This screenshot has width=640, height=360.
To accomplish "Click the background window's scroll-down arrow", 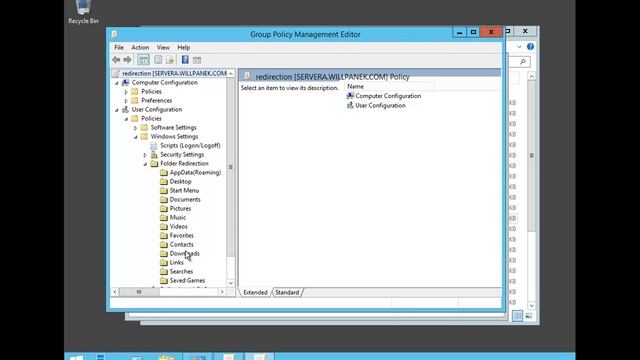I will [531, 305].
